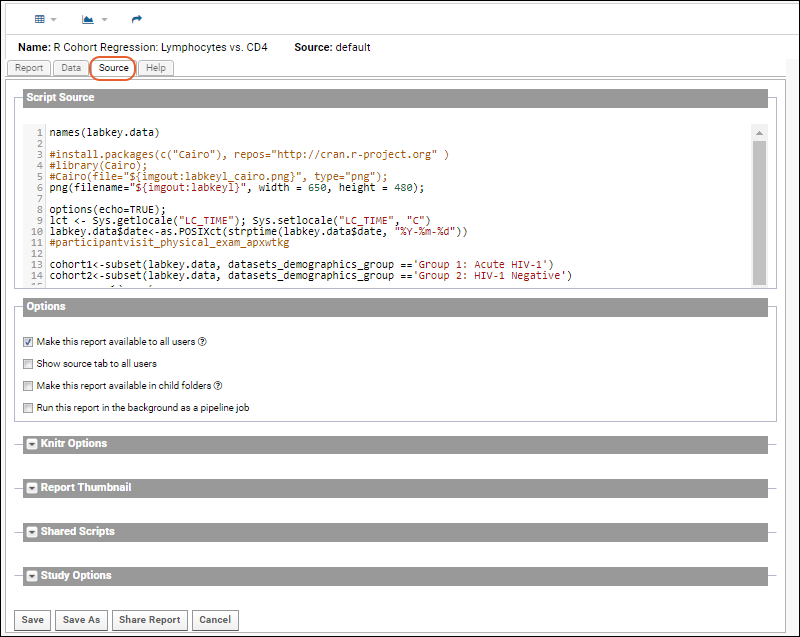The height and width of the screenshot is (637, 800).
Task: Open the charts menu icon
Action: point(87,19)
